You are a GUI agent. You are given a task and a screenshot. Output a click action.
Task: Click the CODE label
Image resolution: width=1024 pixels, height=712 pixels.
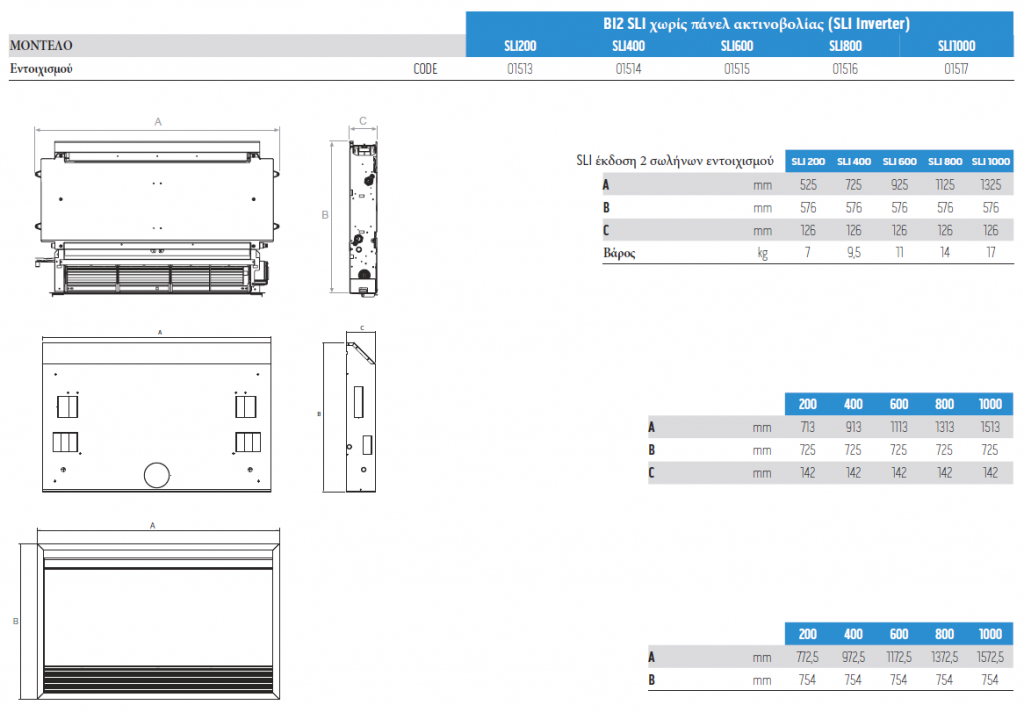pos(425,70)
